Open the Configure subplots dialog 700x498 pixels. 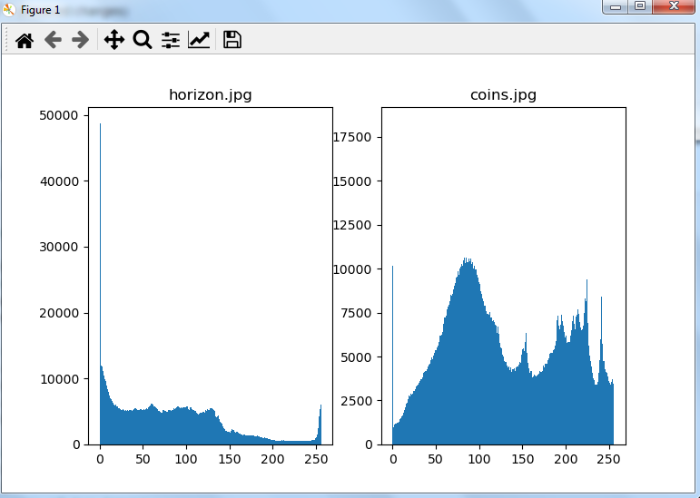(171, 40)
